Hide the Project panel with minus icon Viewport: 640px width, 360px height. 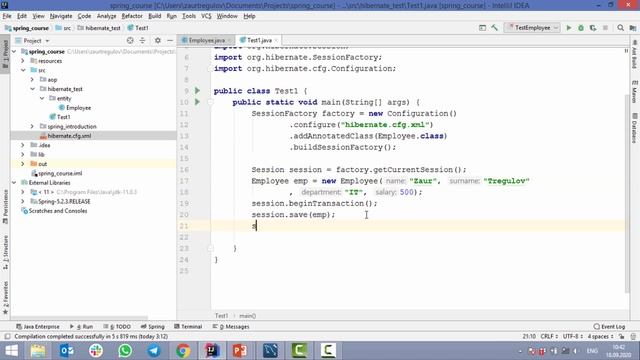170,40
